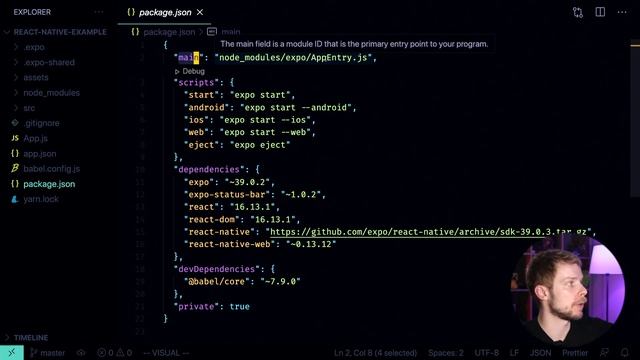Open the source control compare changes icon
The height and width of the screenshot is (360, 640).
[x=578, y=12]
